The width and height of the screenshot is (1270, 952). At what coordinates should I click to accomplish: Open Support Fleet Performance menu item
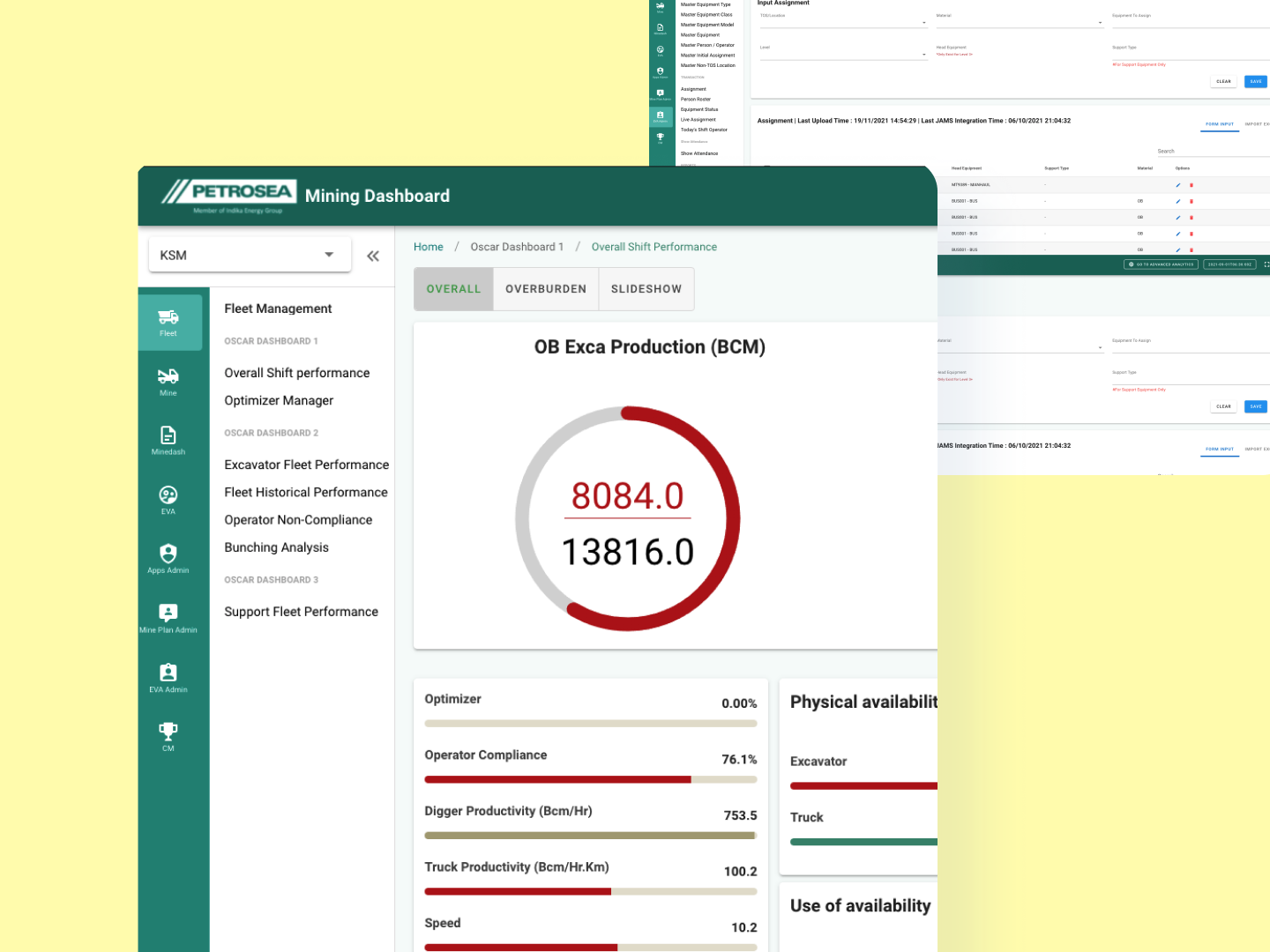pyautogui.click(x=302, y=612)
